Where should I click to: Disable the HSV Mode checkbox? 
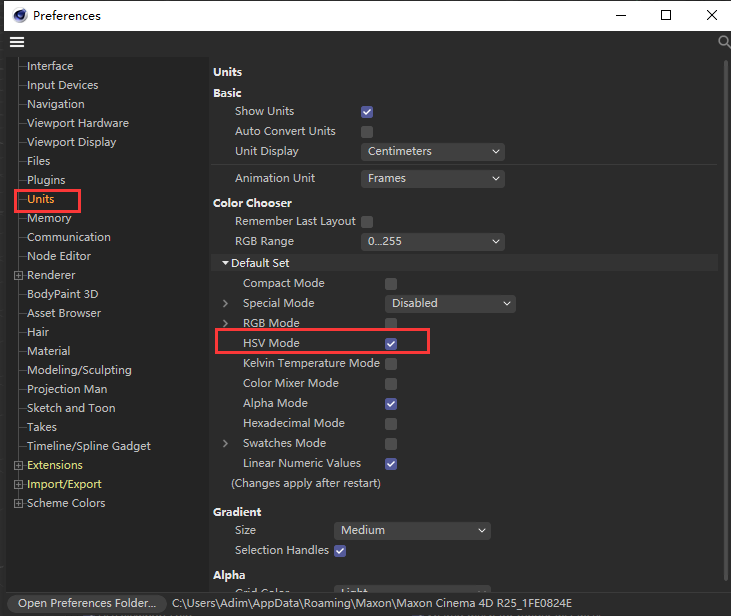click(x=391, y=343)
